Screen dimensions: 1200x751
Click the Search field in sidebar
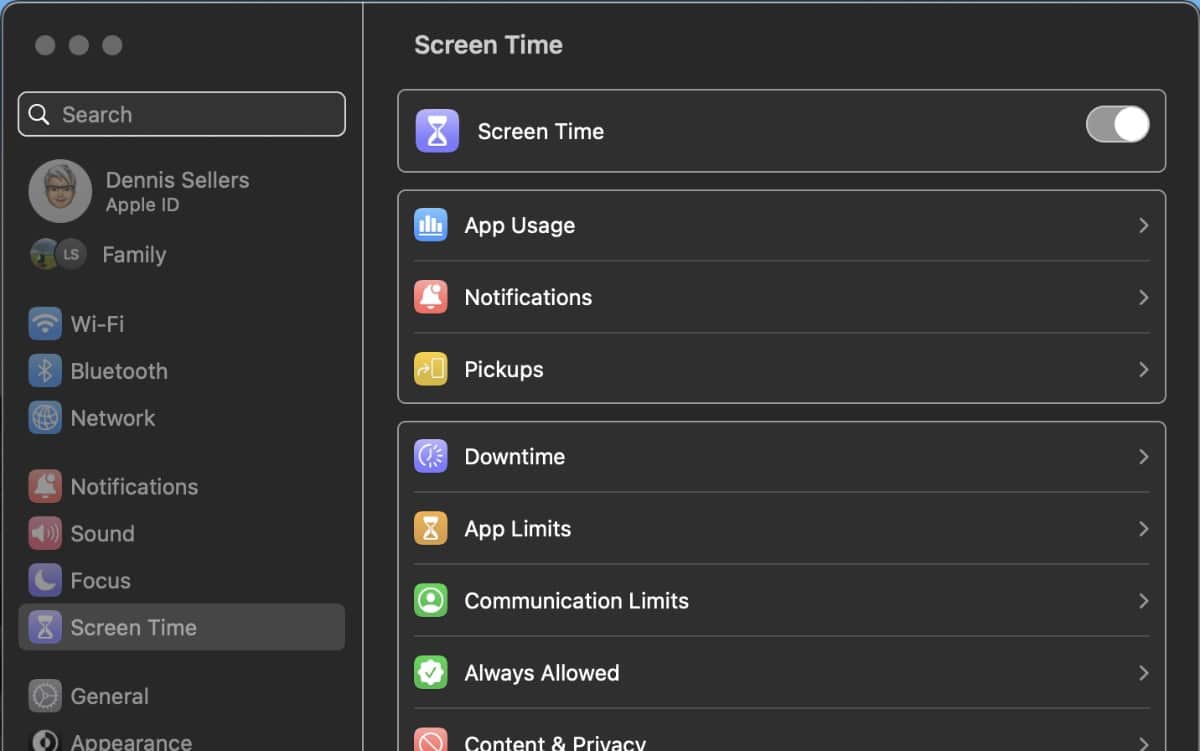click(x=182, y=115)
